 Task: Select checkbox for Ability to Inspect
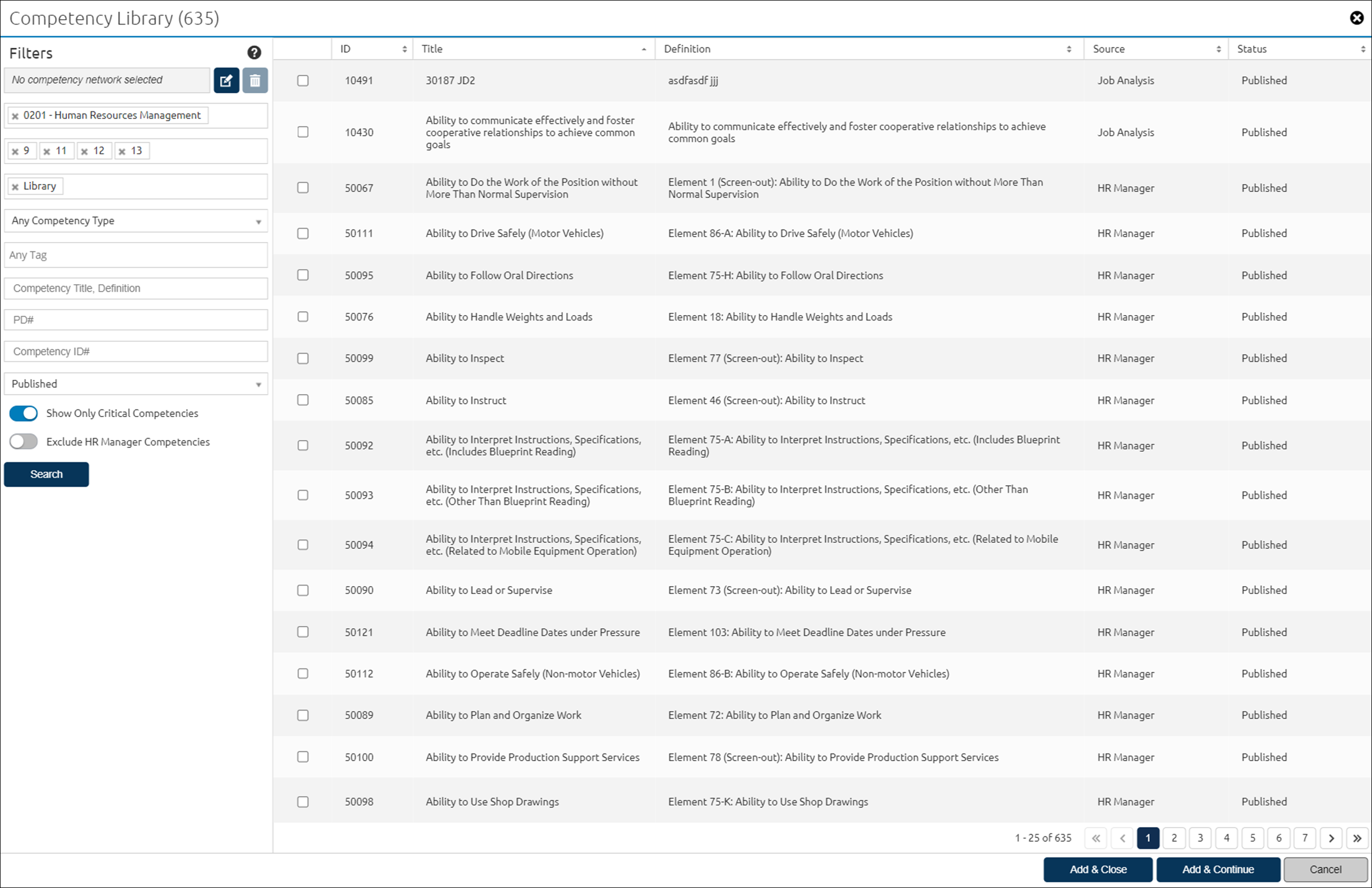click(302, 358)
